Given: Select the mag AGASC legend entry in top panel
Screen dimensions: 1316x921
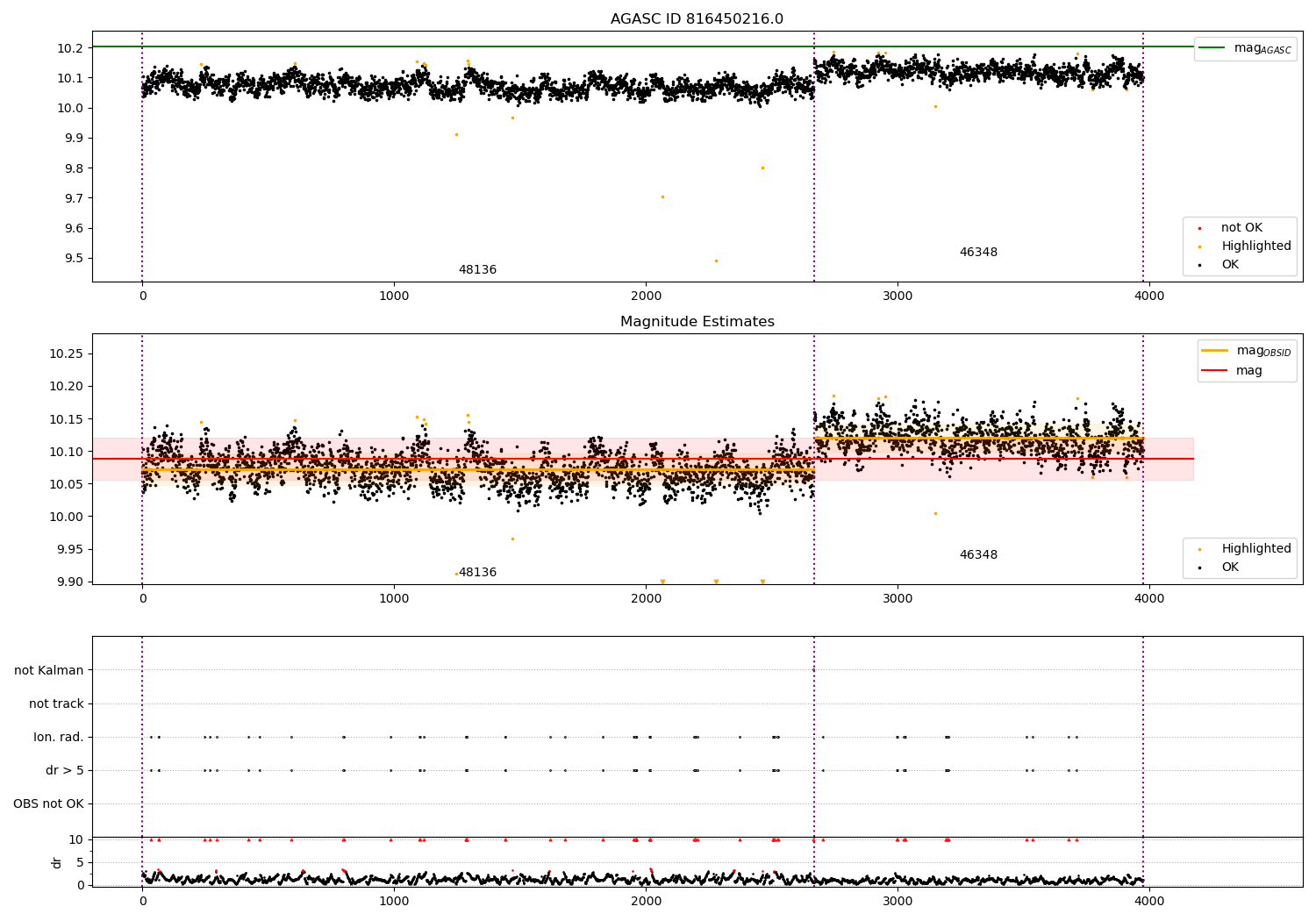Looking at the screenshot, I should click(1245, 48).
